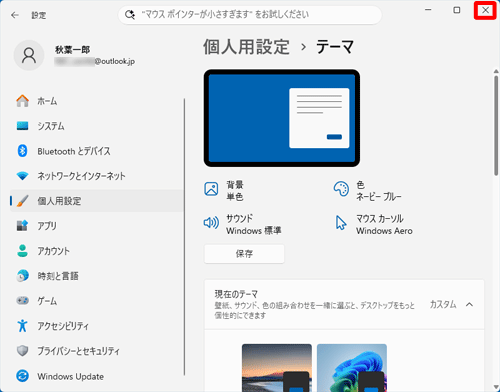Maximize the settings window
This screenshot has width=500, height=392.
(x=457, y=10)
